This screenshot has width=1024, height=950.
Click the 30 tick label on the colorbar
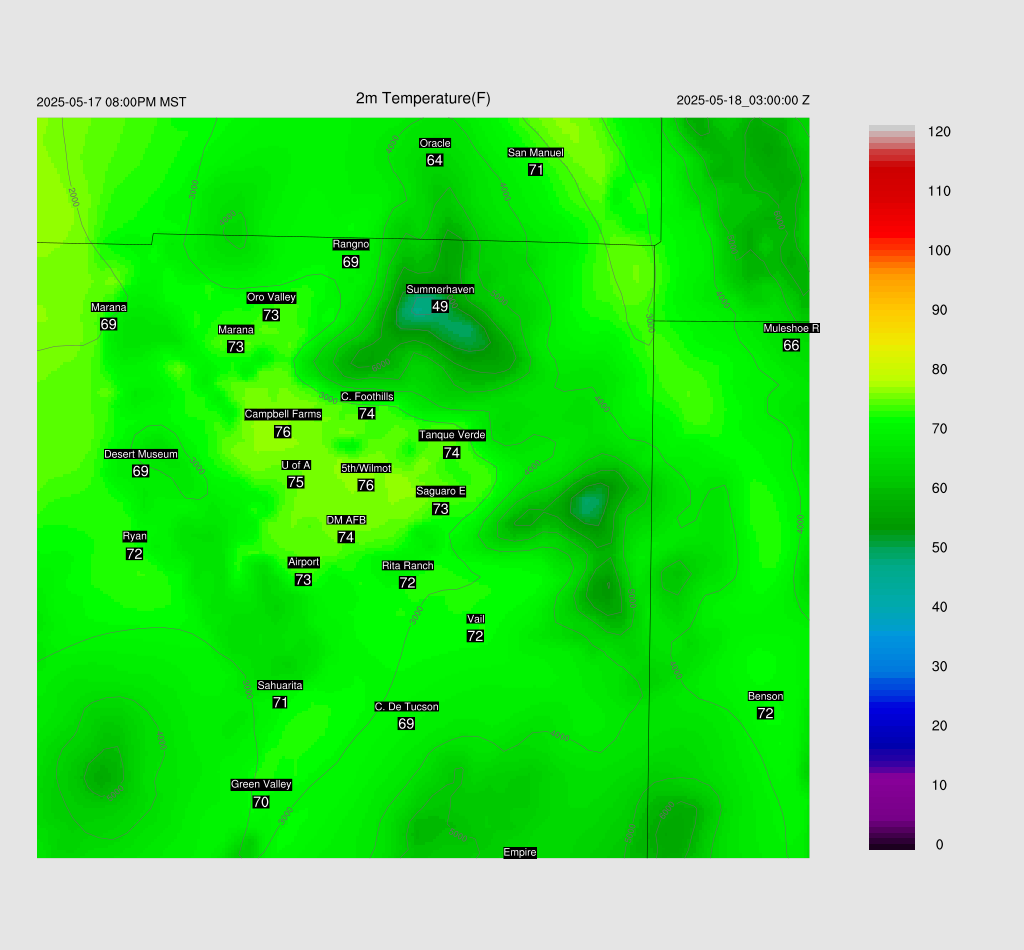[x=939, y=667]
